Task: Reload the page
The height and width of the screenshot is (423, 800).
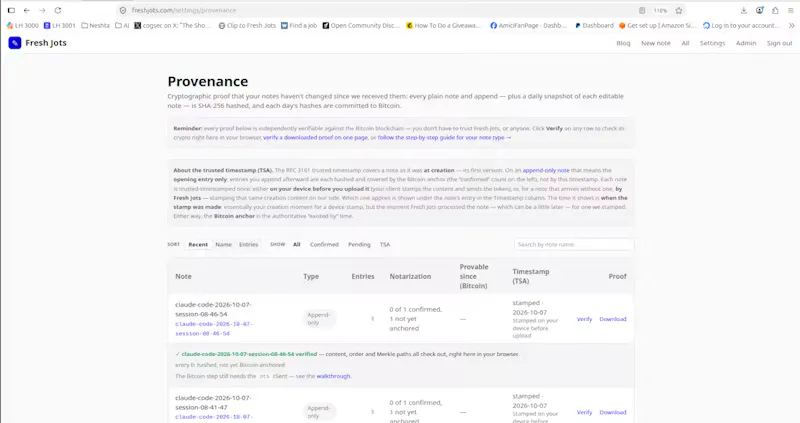Action: tap(58, 10)
